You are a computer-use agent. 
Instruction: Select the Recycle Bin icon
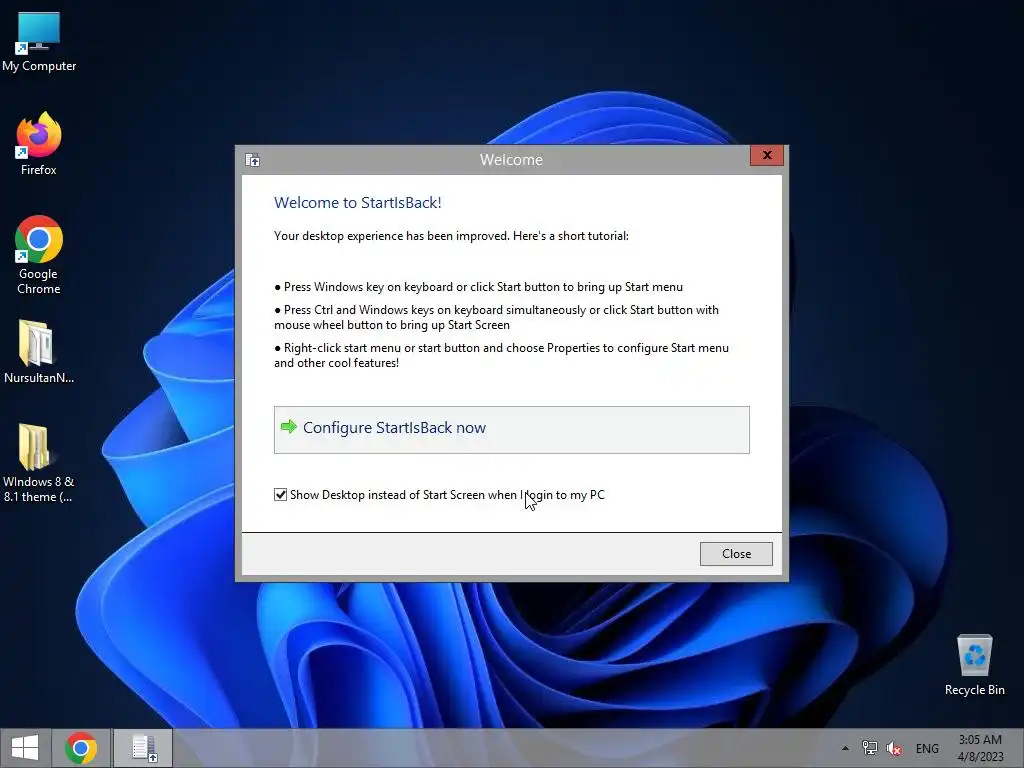(974, 665)
